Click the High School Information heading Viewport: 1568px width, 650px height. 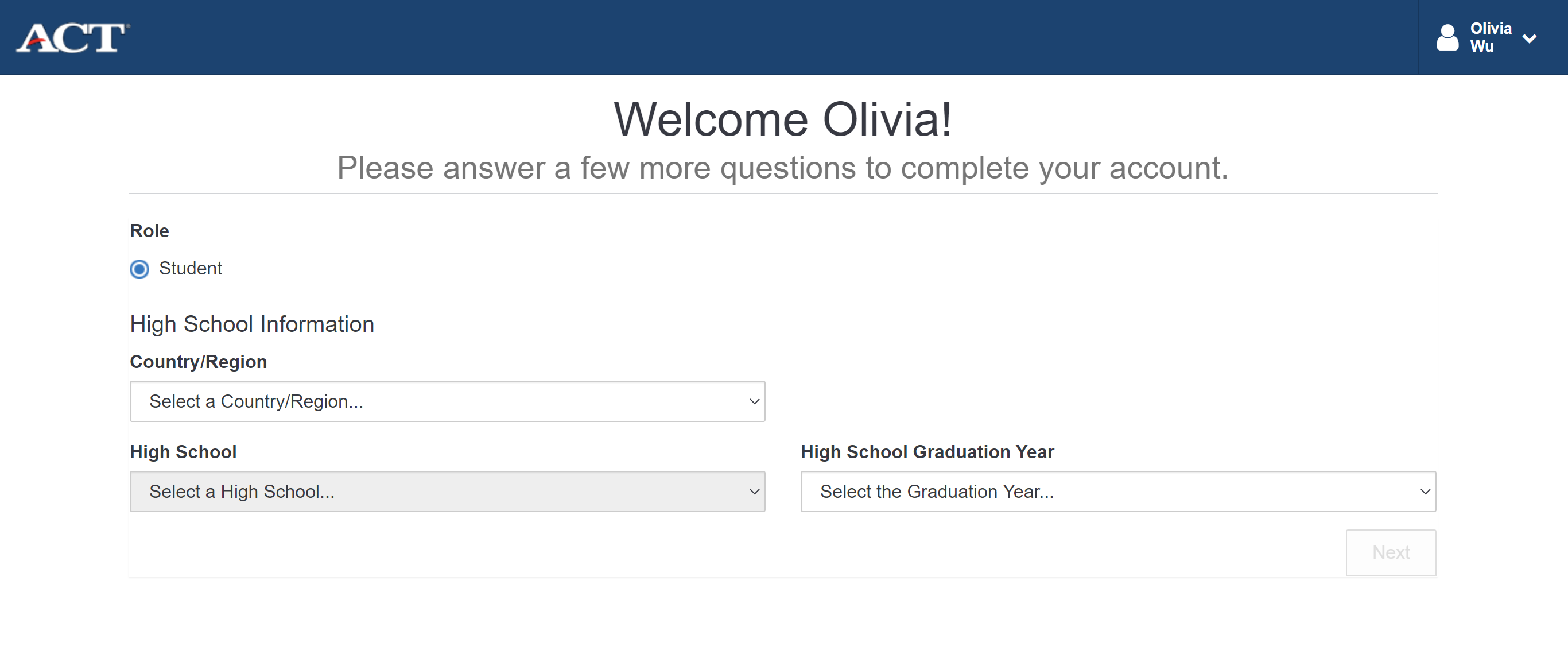[252, 324]
